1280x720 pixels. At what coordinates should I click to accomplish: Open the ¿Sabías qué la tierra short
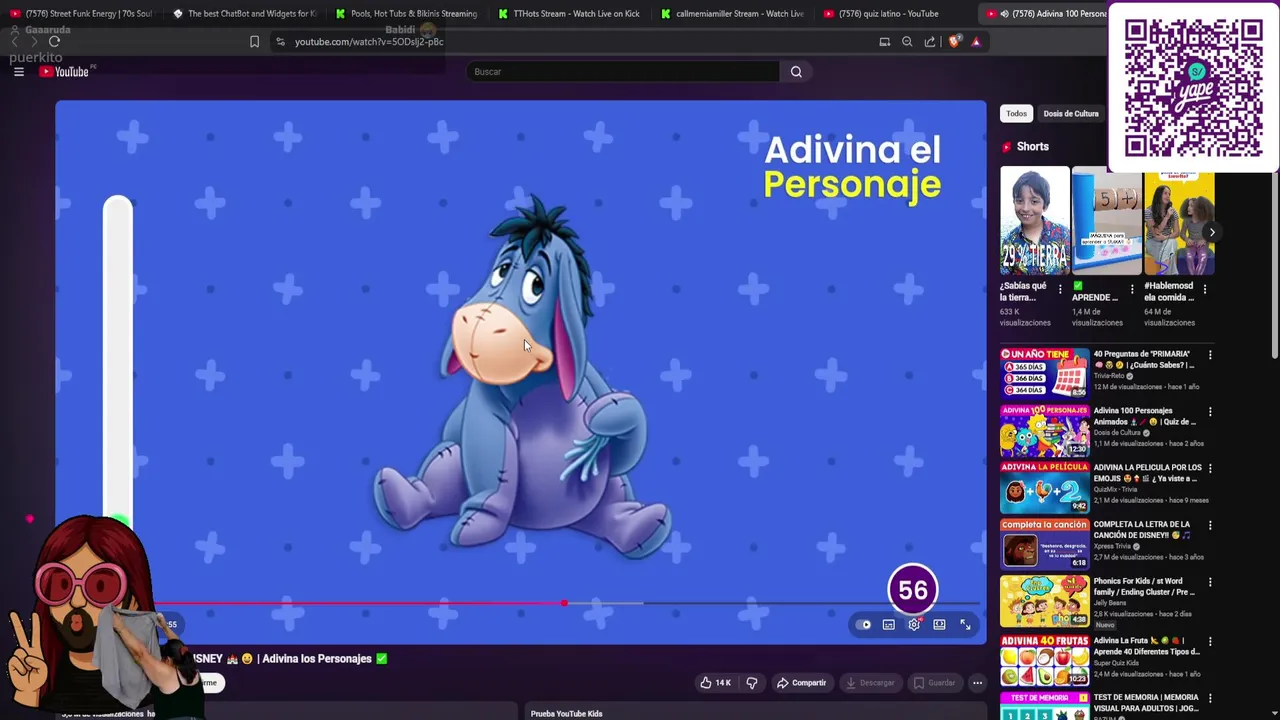(x=1035, y=222)
